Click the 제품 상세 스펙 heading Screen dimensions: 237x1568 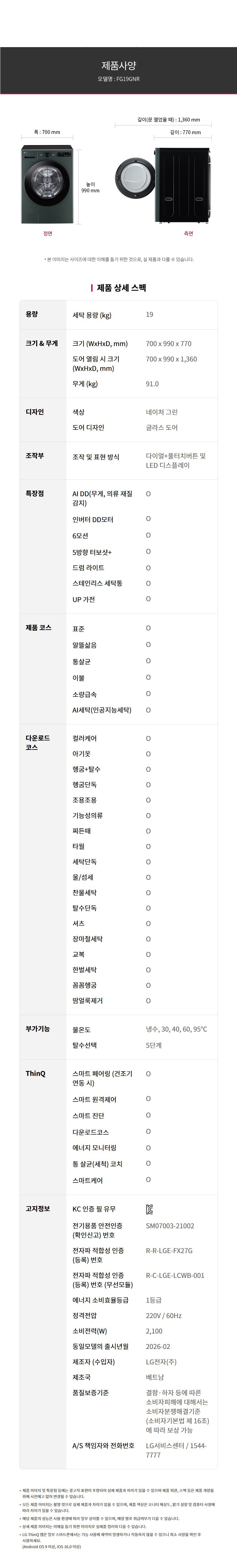click(121, 288)
